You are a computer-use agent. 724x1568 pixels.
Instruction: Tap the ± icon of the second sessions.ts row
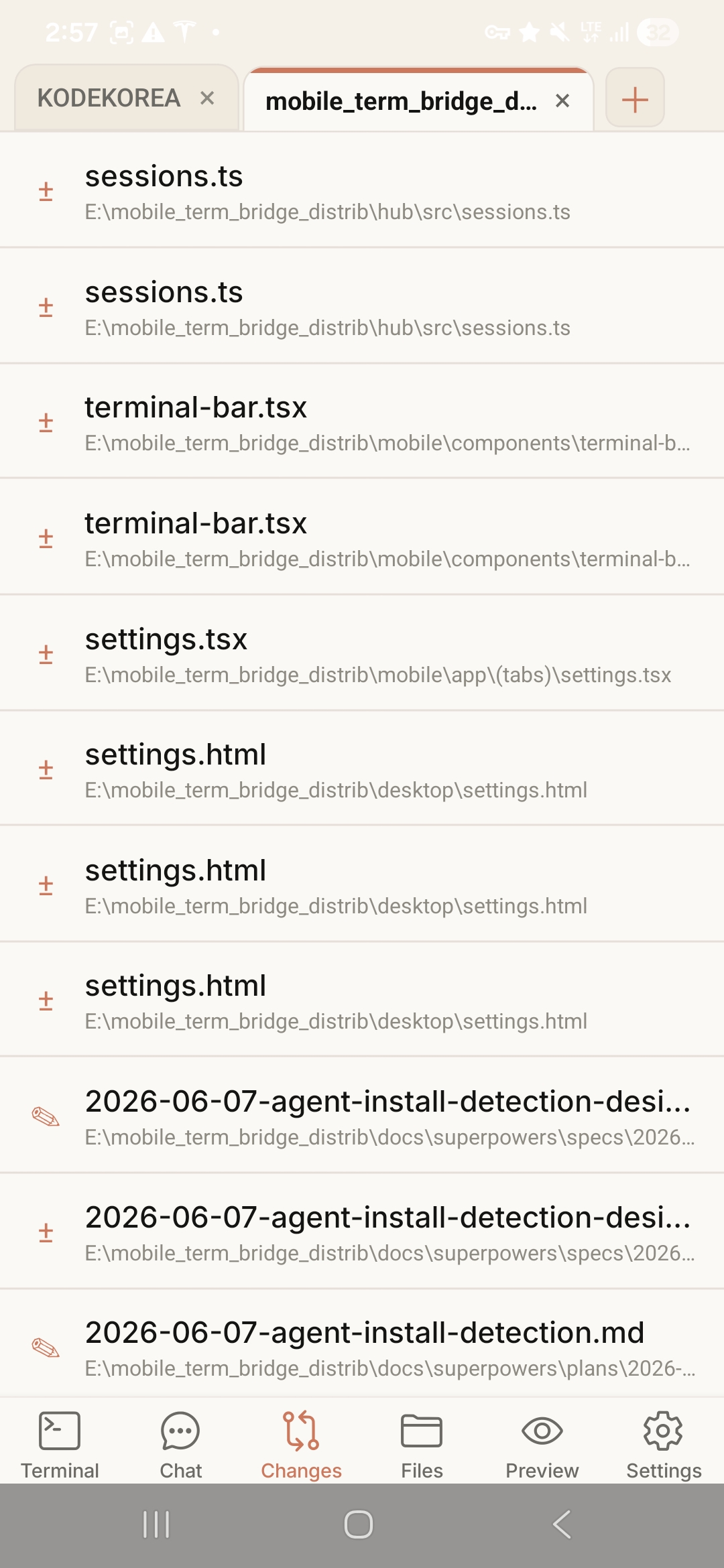(x=46, y=308)
